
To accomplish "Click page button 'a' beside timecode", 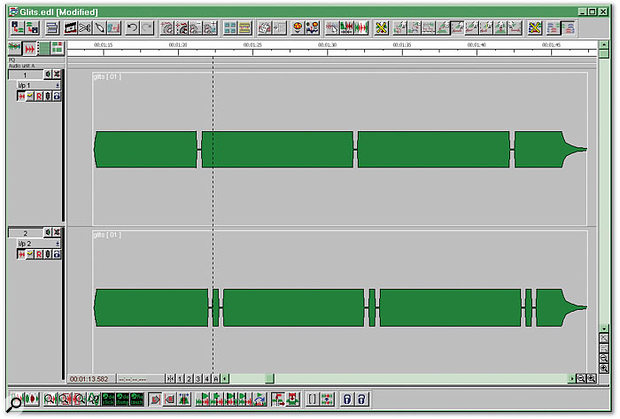I will coord(216,379).
